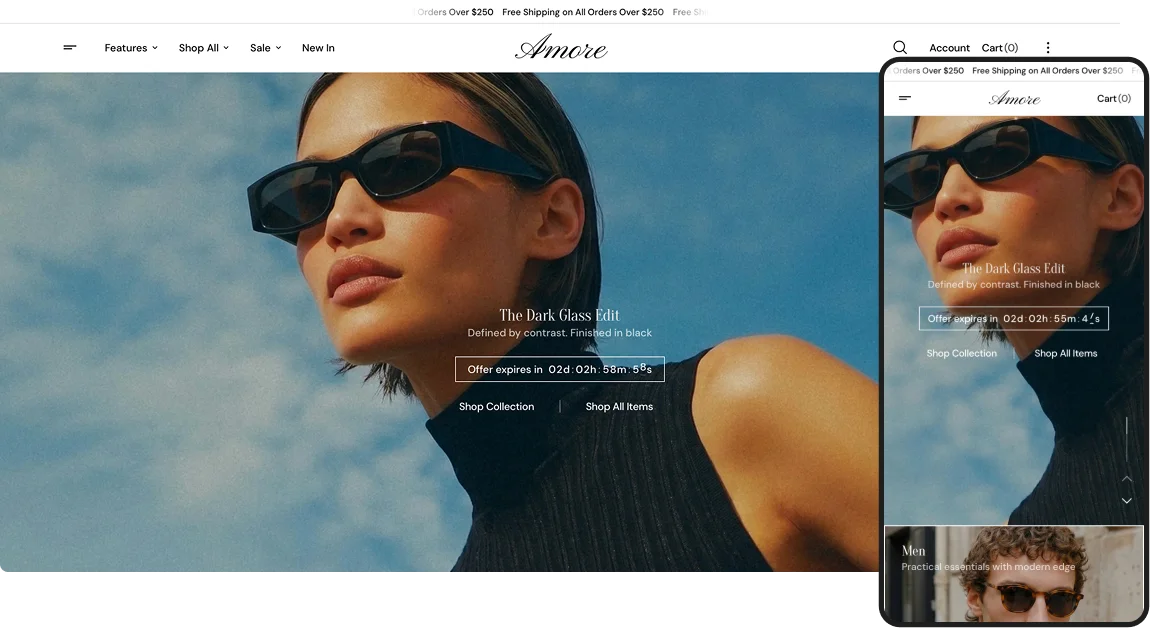This screenshot has width=1150, height=628.
Task: Open the three-dot more options icon
Action: (1048, 48)
